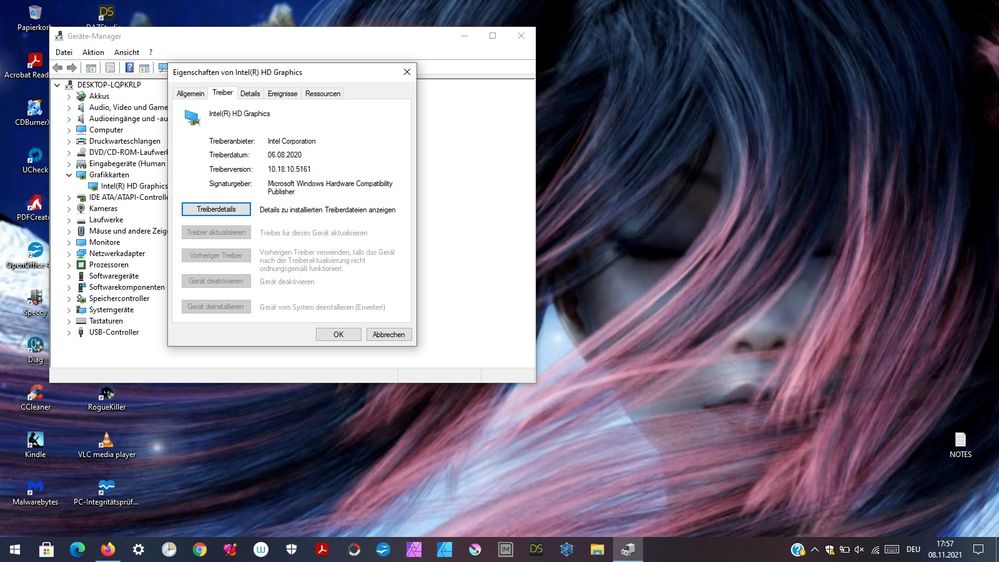Select Laufwerke in the device tree
This screenshot has width=999, height=562.
point(106,220)
